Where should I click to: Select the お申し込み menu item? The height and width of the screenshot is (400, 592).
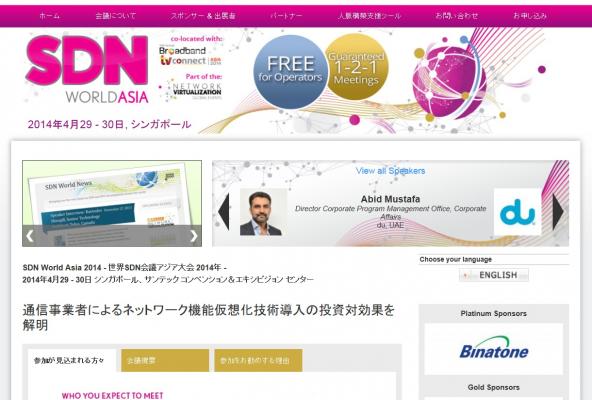[x=530, y=16]
